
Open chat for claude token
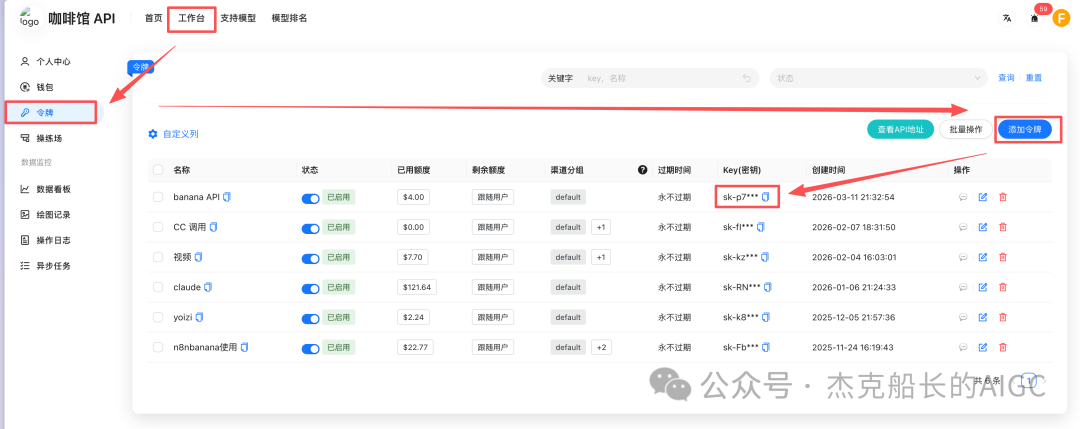(963, 286)
